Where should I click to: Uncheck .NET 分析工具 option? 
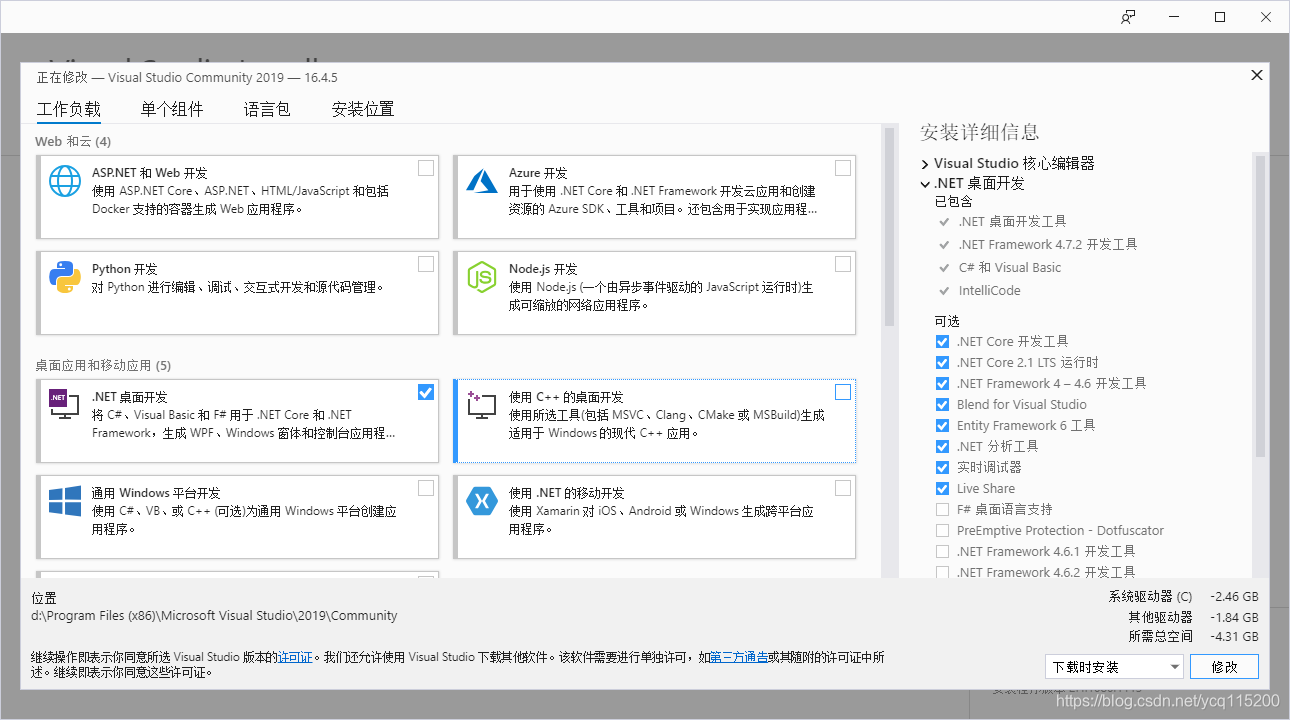click(x=942, y=446)
